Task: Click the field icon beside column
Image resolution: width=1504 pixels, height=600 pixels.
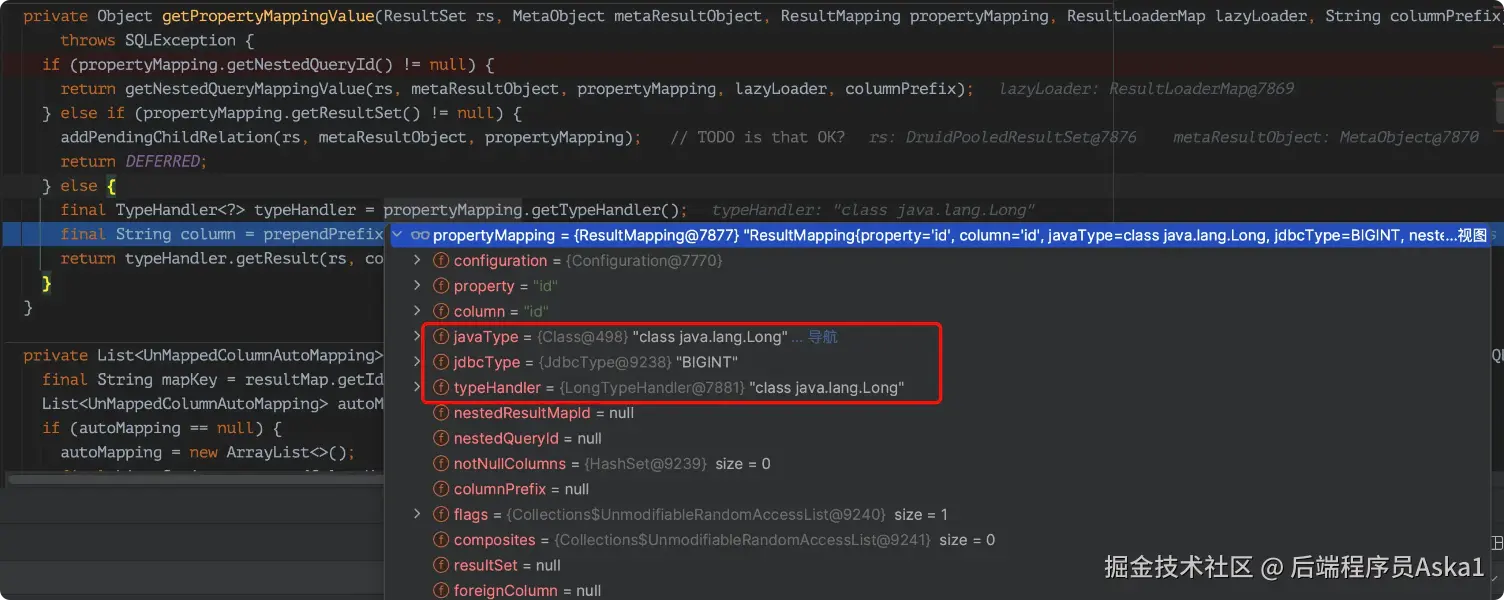Action: click(x=441, y=312)
